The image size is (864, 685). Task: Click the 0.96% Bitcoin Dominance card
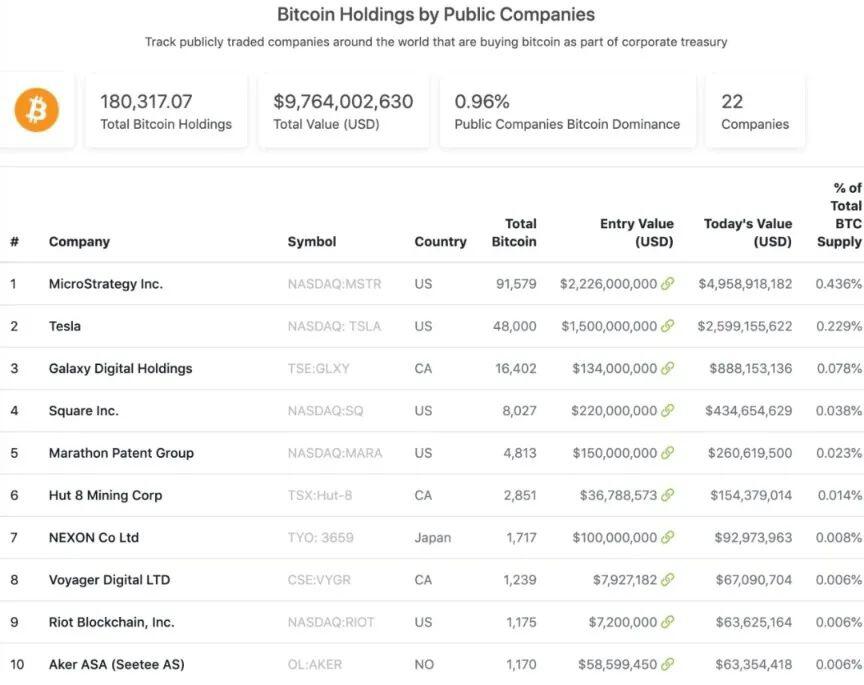567,111
